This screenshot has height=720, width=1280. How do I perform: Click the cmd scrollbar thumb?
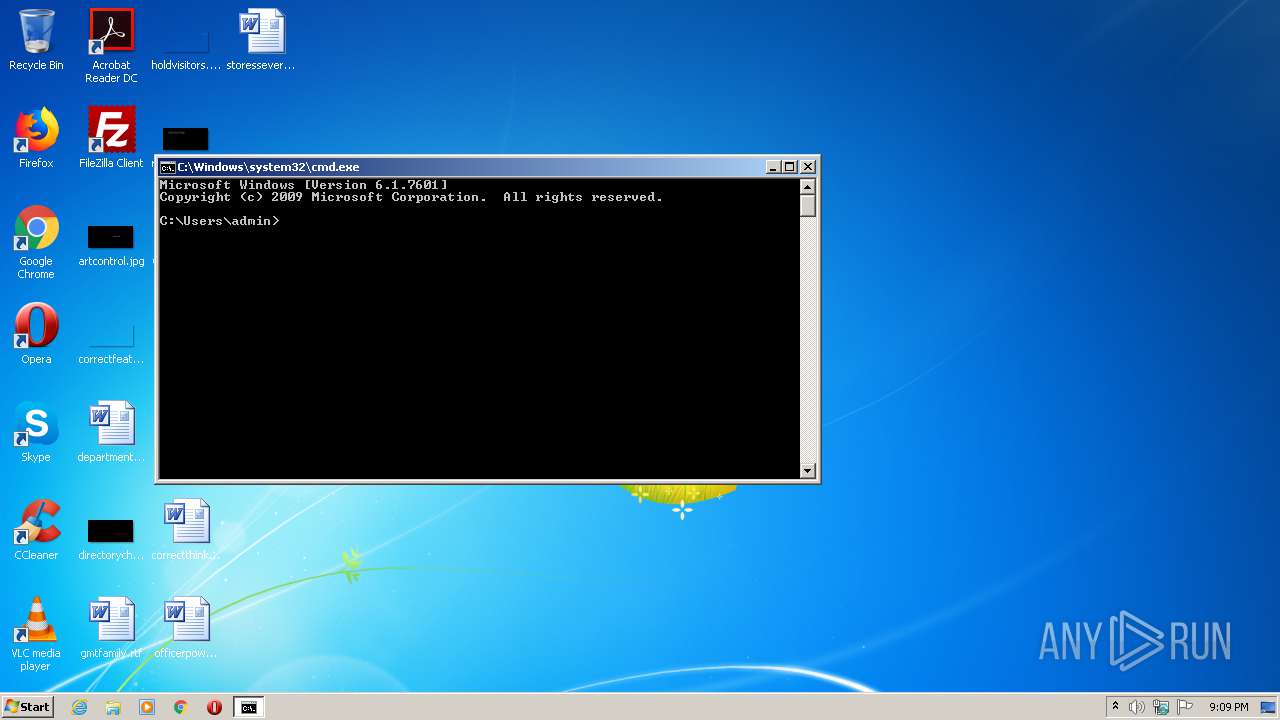[x=808, y=205]
